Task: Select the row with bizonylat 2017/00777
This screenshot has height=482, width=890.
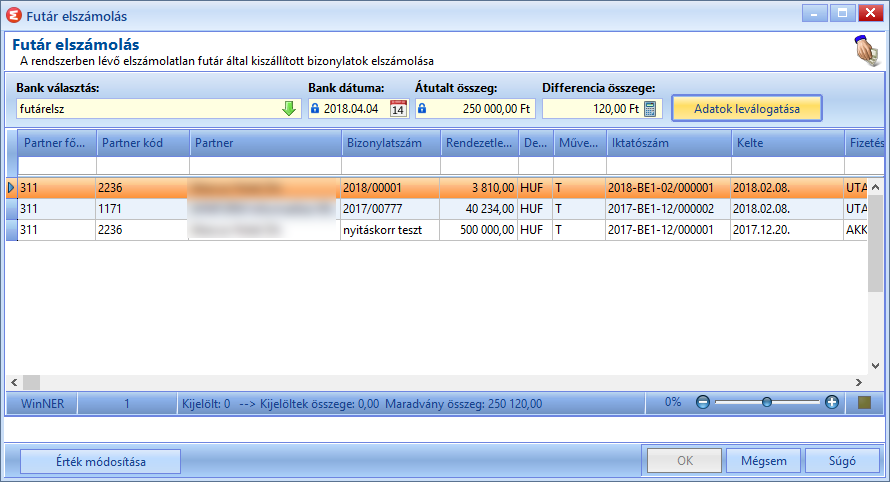Action: click(437, 209)
